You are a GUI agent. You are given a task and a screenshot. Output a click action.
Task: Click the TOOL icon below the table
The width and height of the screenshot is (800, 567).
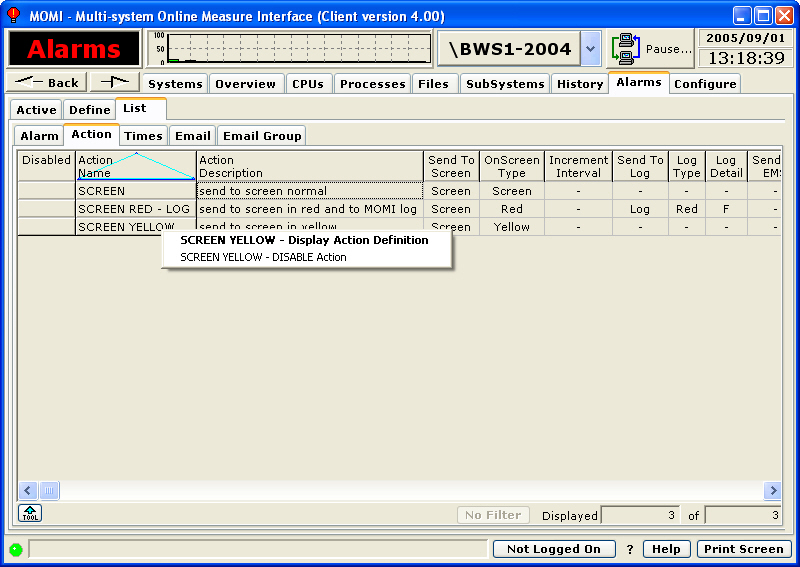click(30, 513)
